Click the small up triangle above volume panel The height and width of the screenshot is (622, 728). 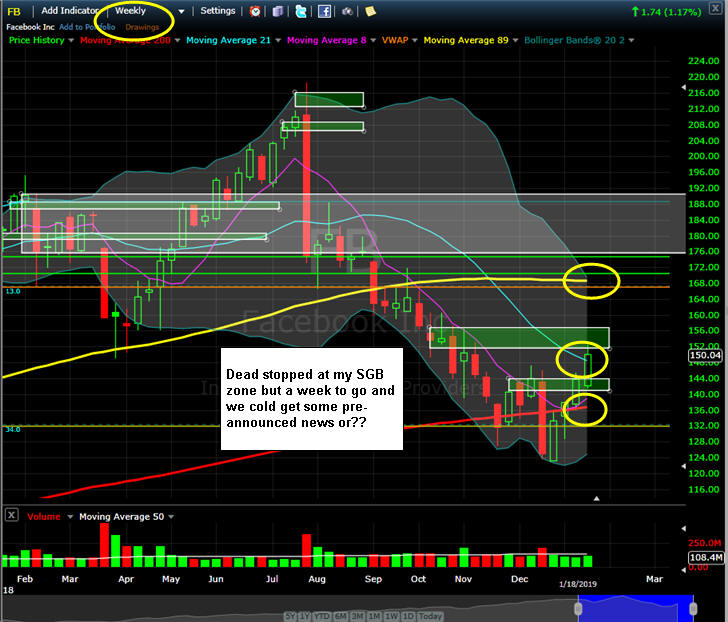coord(597,499)
